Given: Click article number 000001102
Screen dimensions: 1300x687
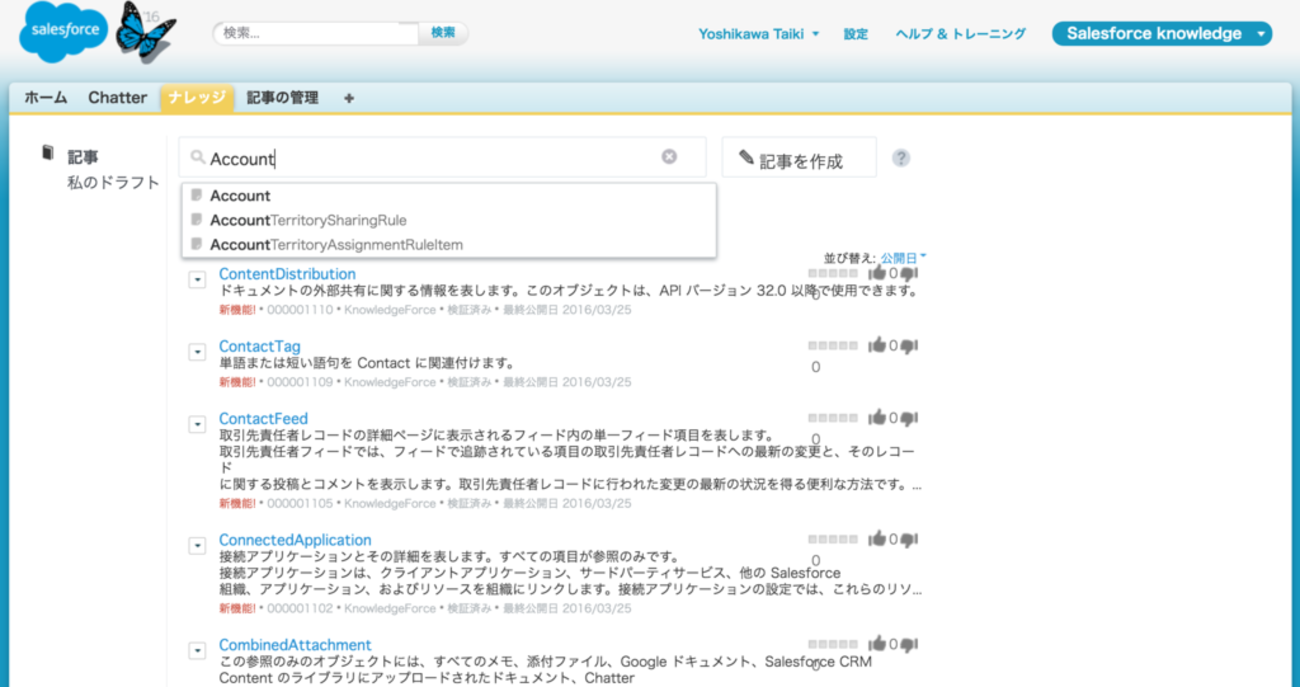Looking at the screenshot, I should (x=300, y=608).
